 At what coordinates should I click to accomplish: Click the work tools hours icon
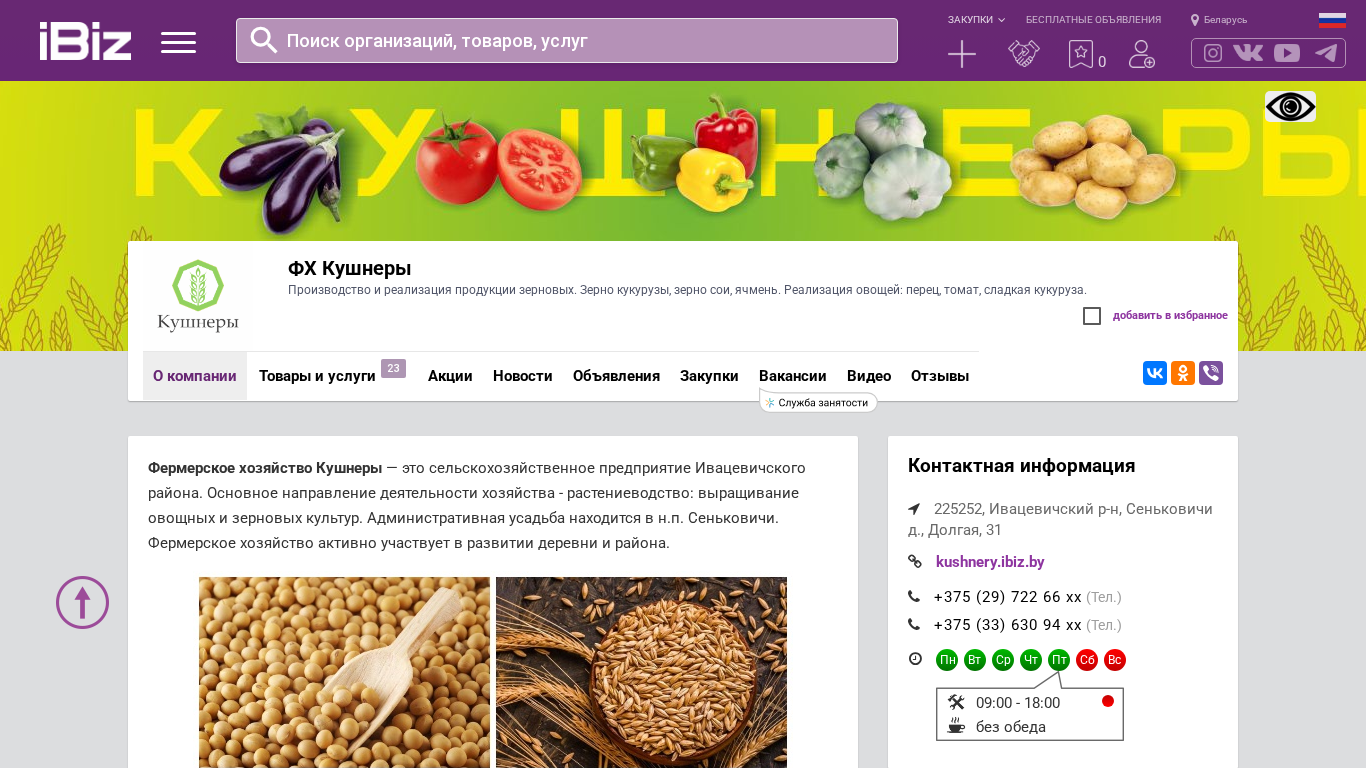click(956, 702)
